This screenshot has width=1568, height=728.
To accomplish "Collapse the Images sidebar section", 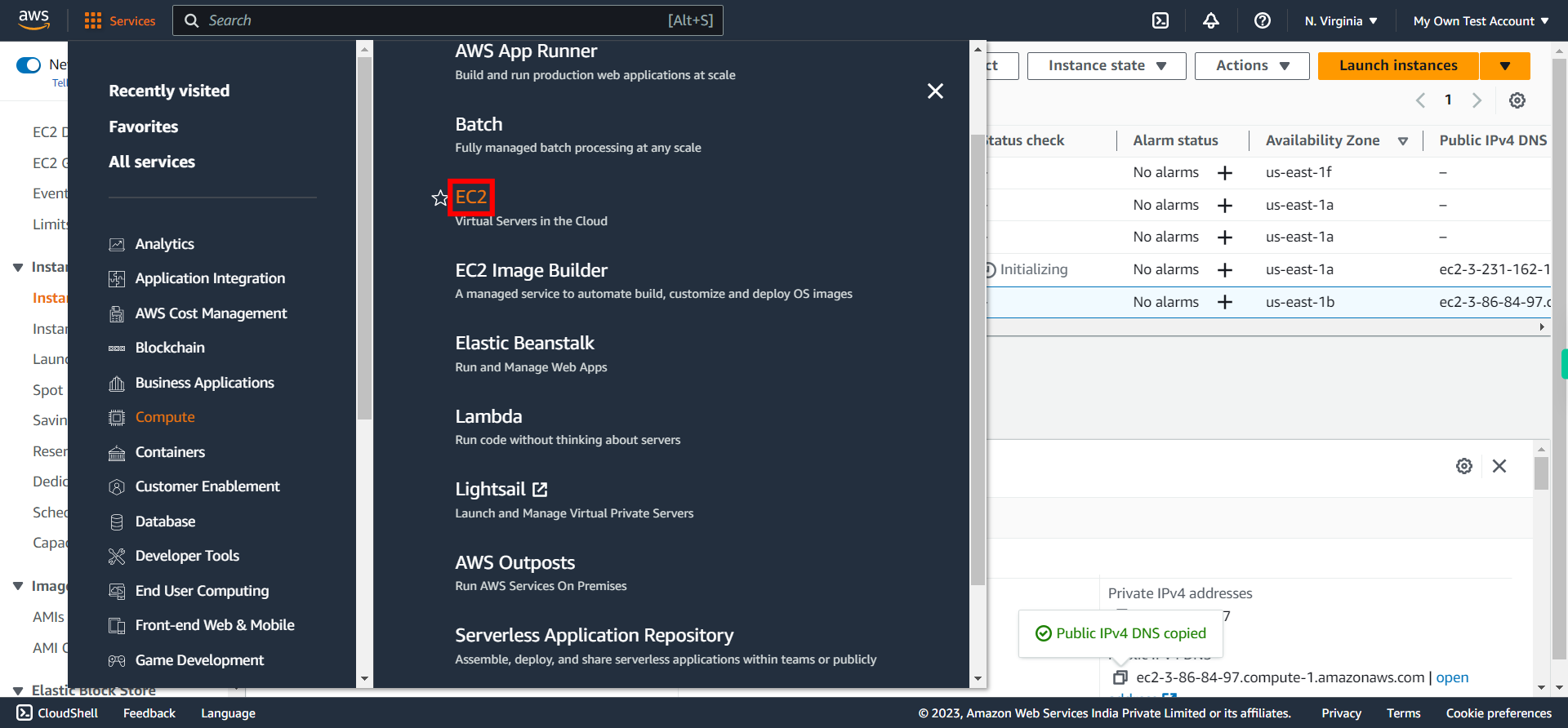I will pyautogui.click(x=18, y=586).
